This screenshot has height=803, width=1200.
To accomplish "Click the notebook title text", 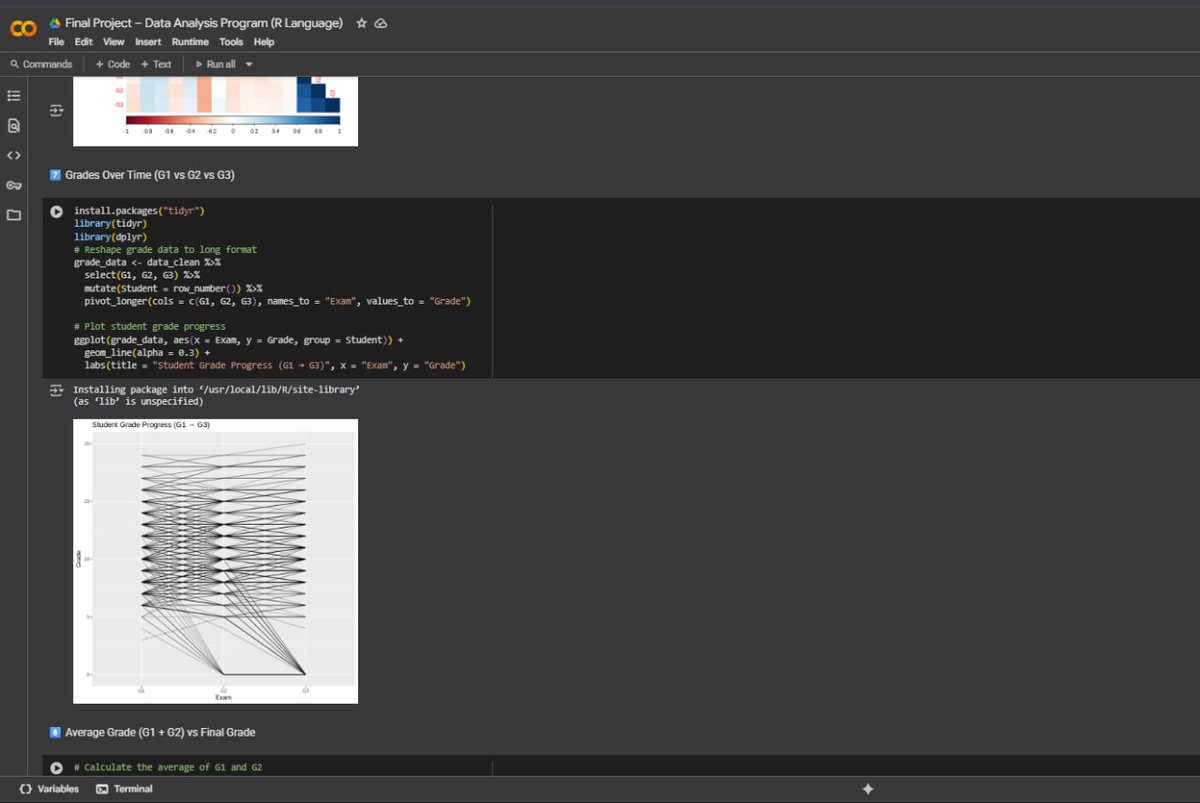I will 204,23.
